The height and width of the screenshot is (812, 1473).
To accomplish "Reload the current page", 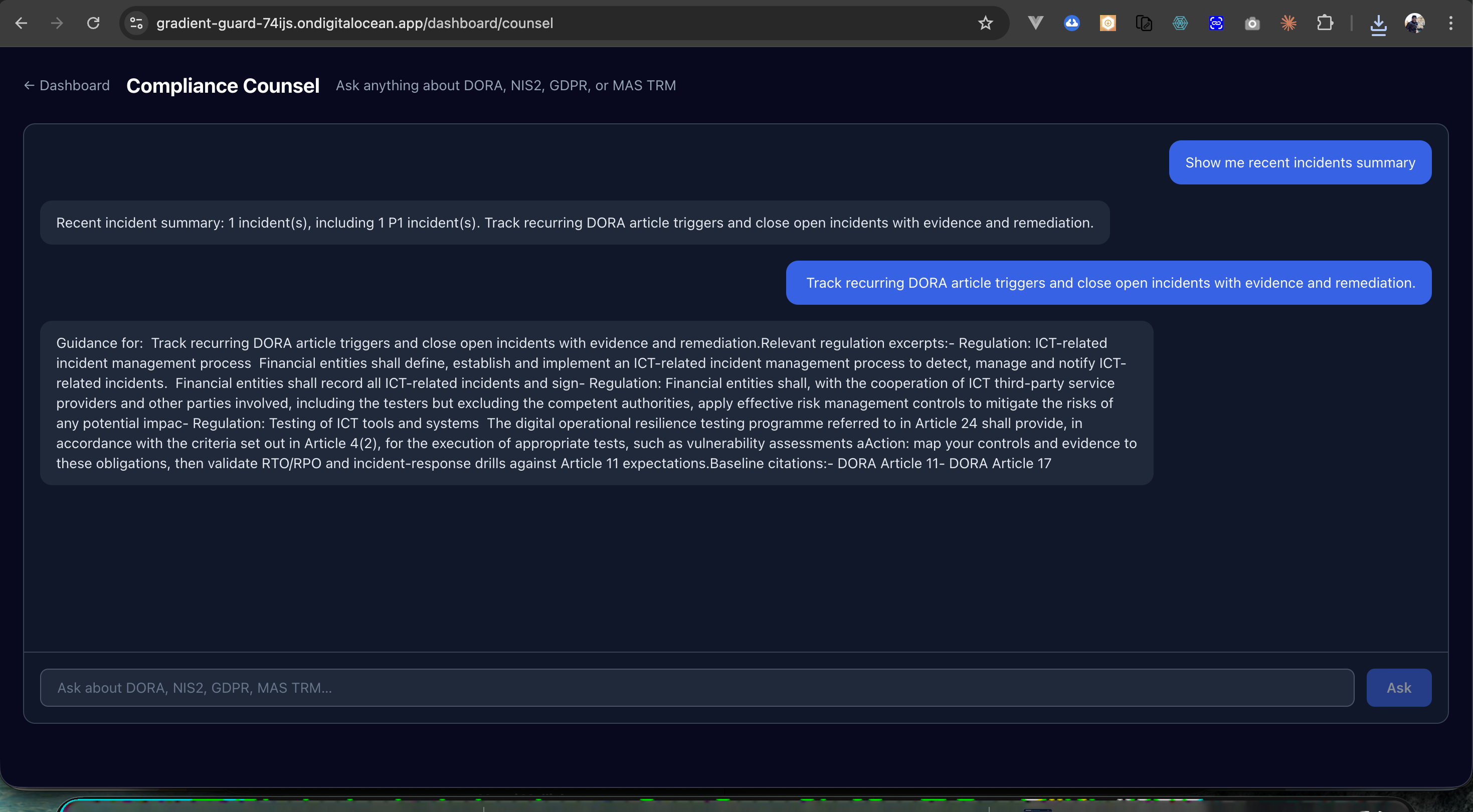I will click(93, 23).
